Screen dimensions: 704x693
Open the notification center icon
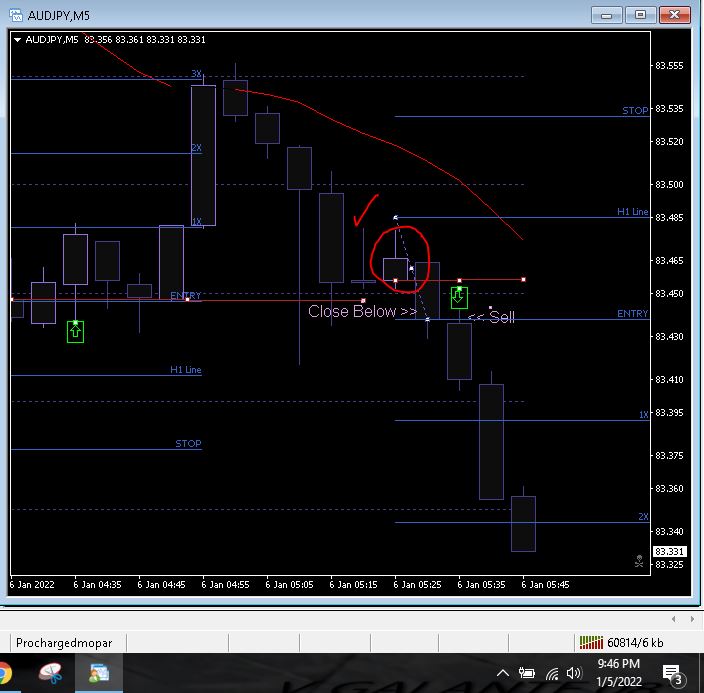click(673, 675)
